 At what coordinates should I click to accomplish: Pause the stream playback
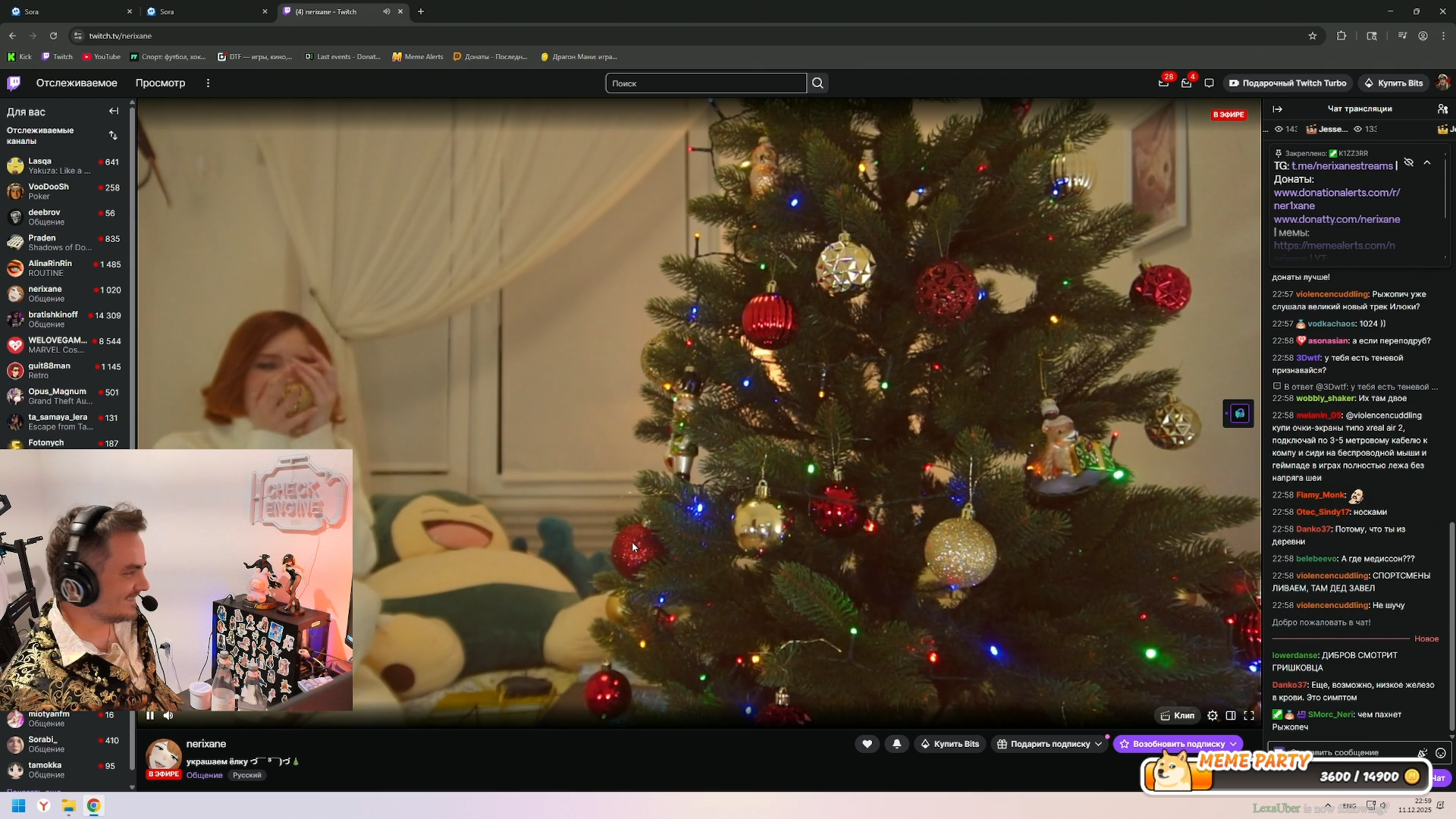coord(150,715)
